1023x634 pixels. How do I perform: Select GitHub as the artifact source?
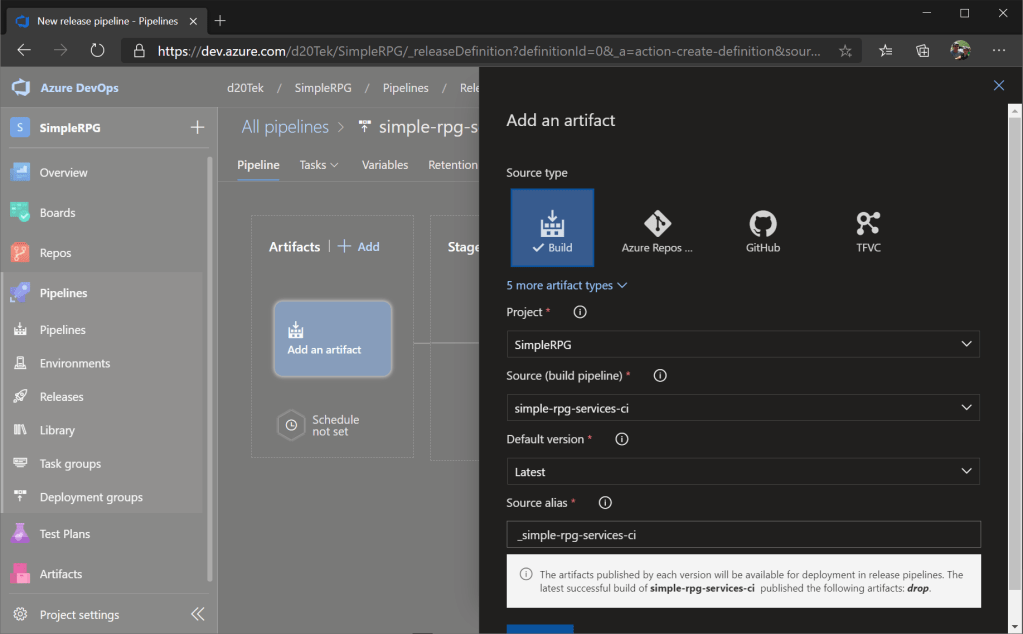click(762, 228)
